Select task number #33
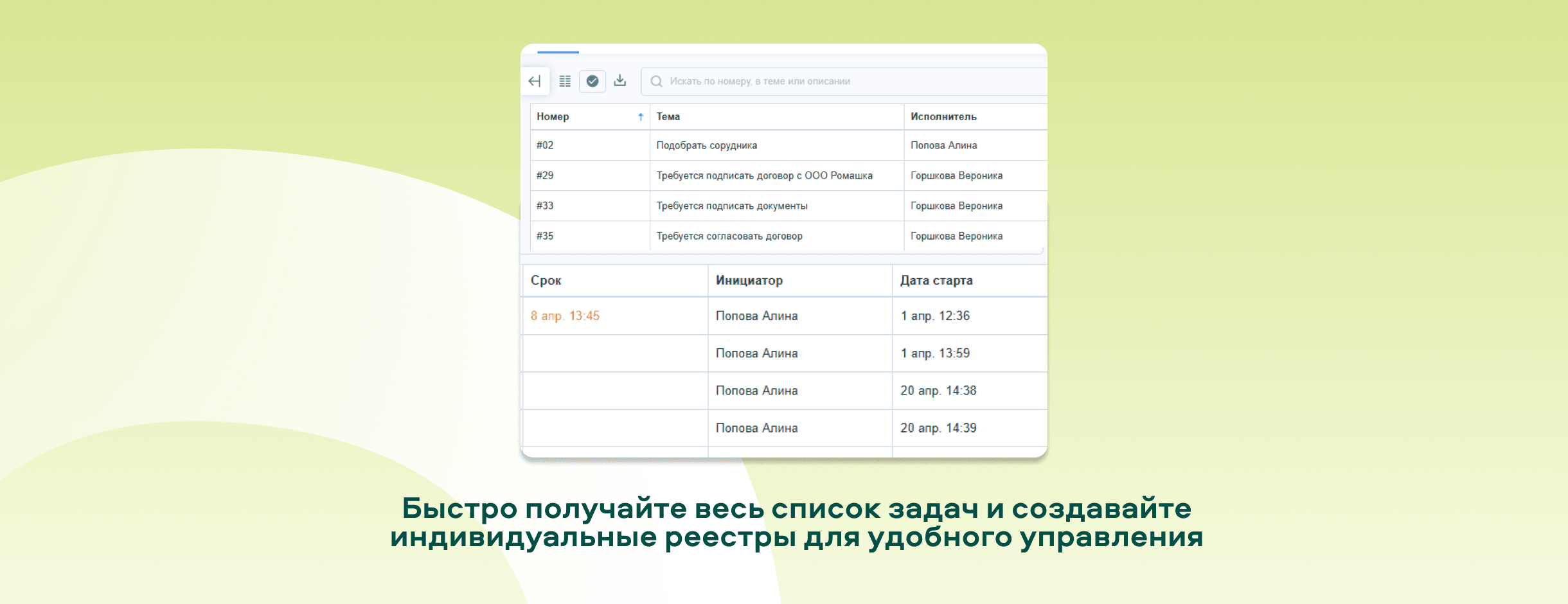 [545, 206]
